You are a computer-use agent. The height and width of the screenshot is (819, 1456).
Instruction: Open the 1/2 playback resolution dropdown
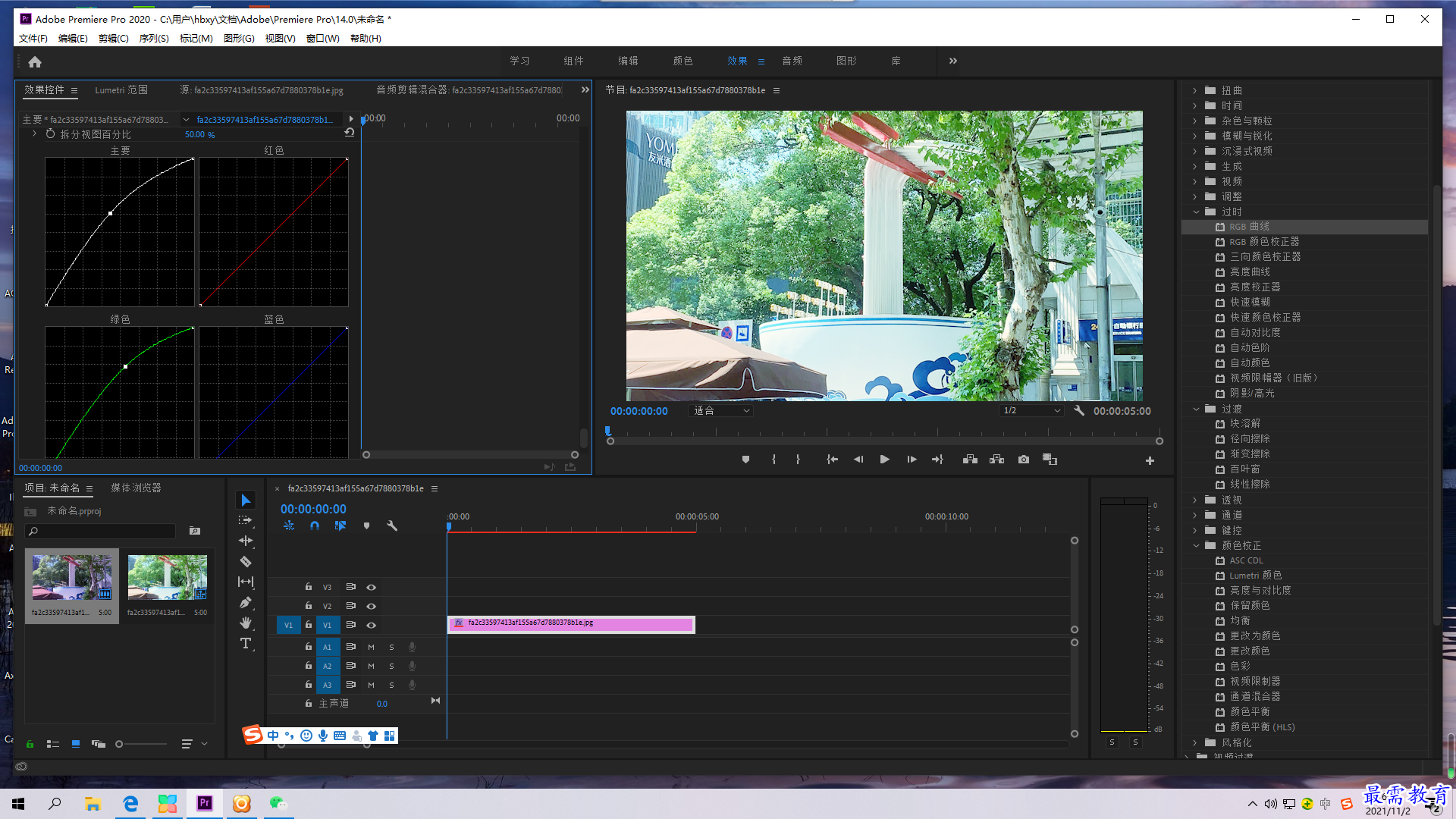[x=1031, y=410]
